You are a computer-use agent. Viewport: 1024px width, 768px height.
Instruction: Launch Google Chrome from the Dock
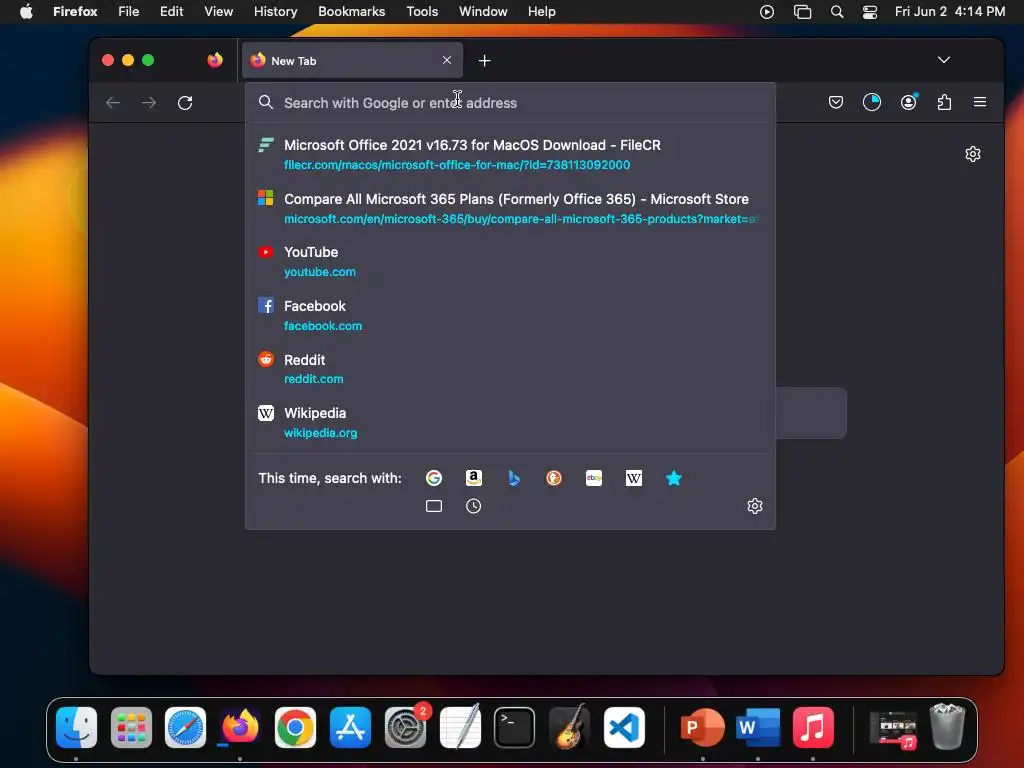(295, 727)
